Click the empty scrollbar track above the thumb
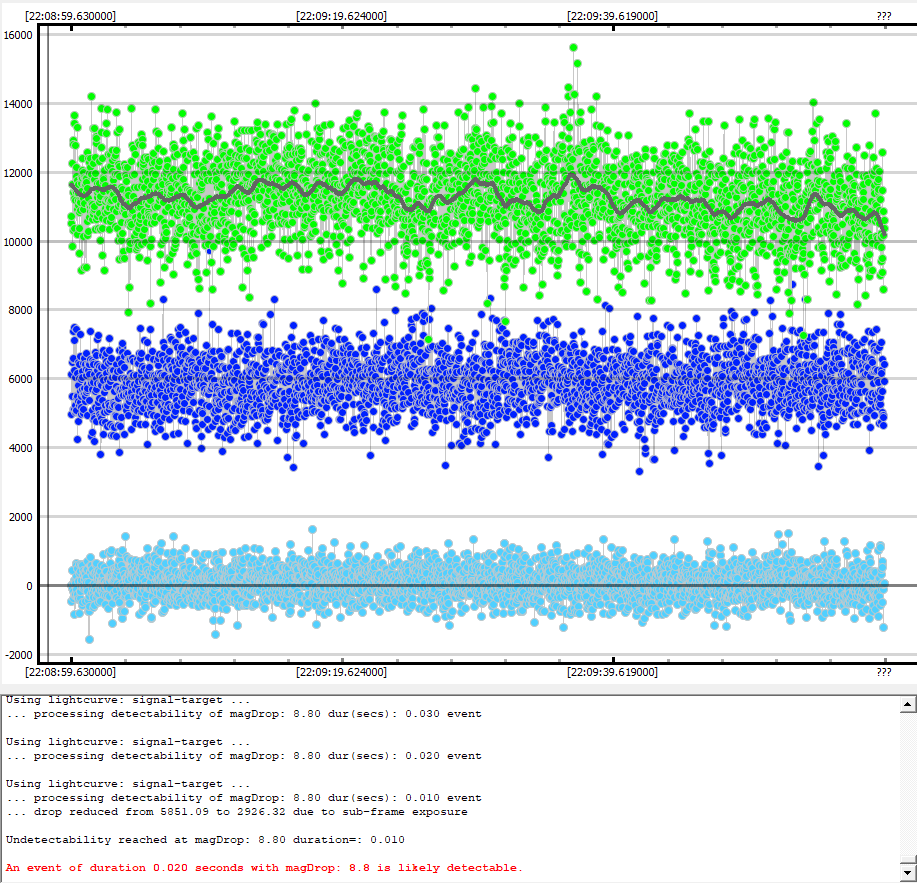Viewport: 917px width, 884px height. pyautogui.click(x=908, y=780)
